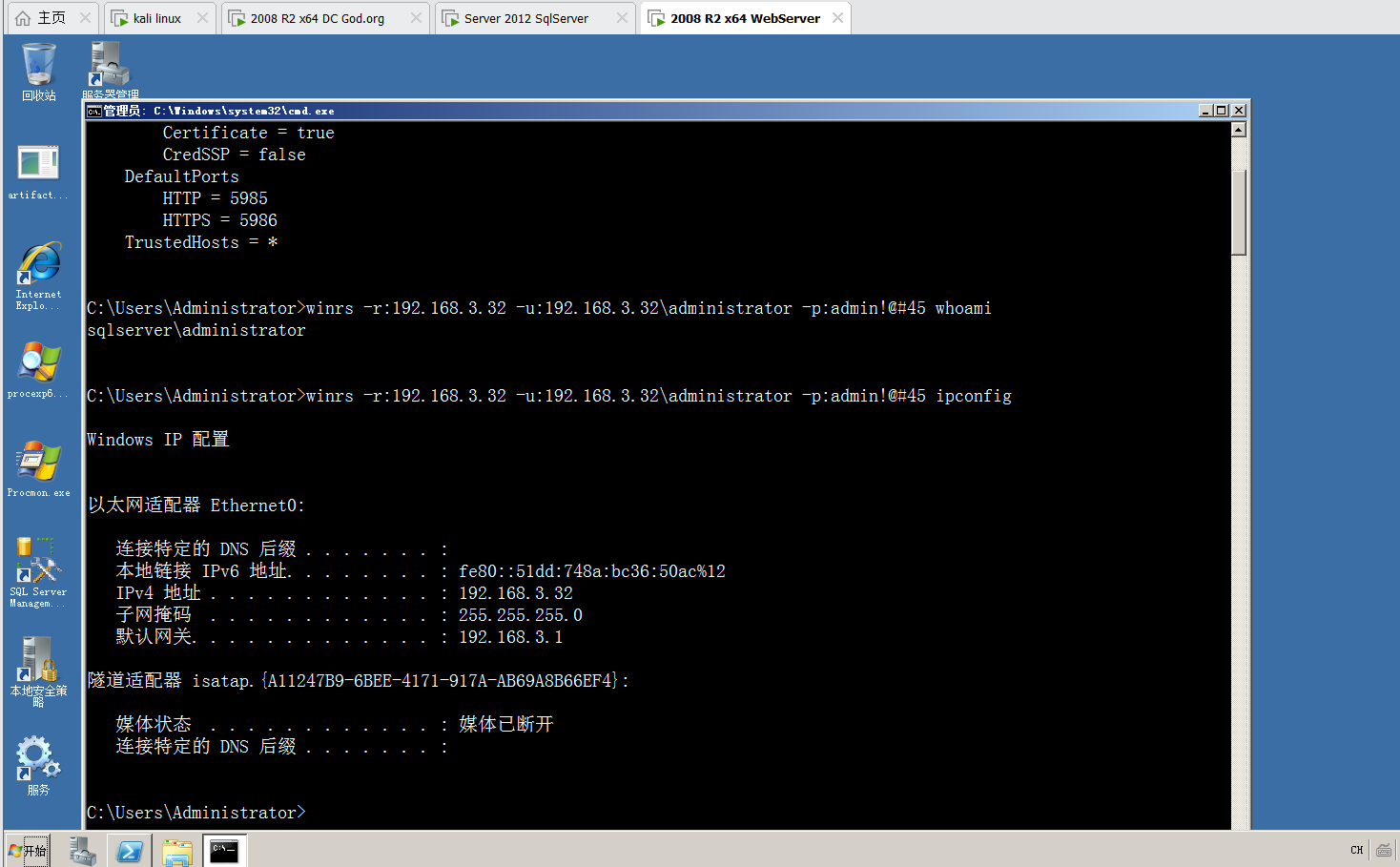Image resolution: width=1400 pixels, height=867 pixels.
Task: Click the 'HTTPS = 5986' line
Action: (x=219, y=221)
